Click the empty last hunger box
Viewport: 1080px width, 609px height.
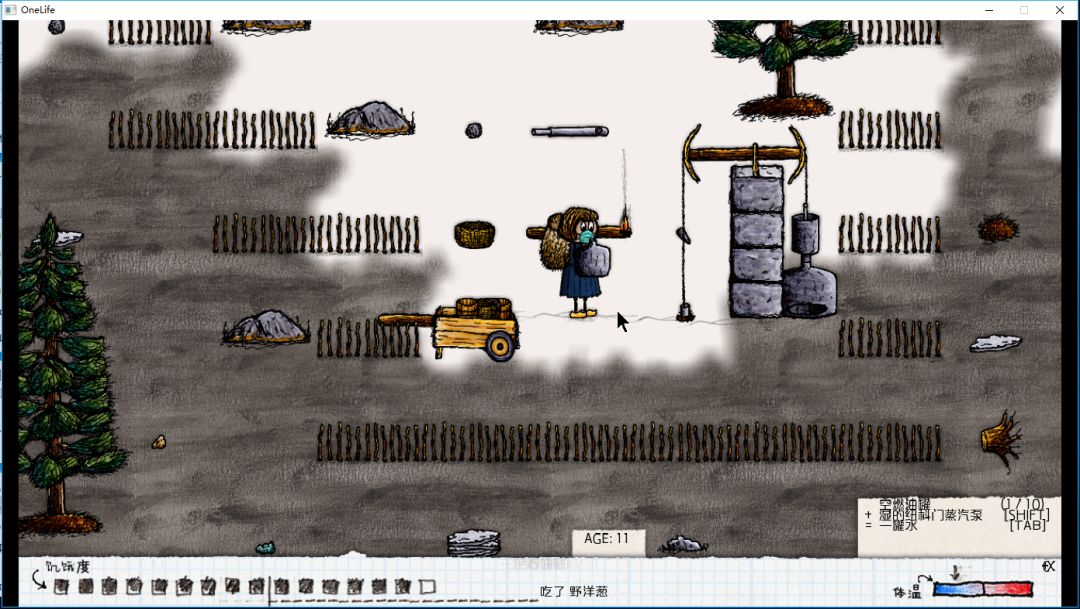point(428,587)
